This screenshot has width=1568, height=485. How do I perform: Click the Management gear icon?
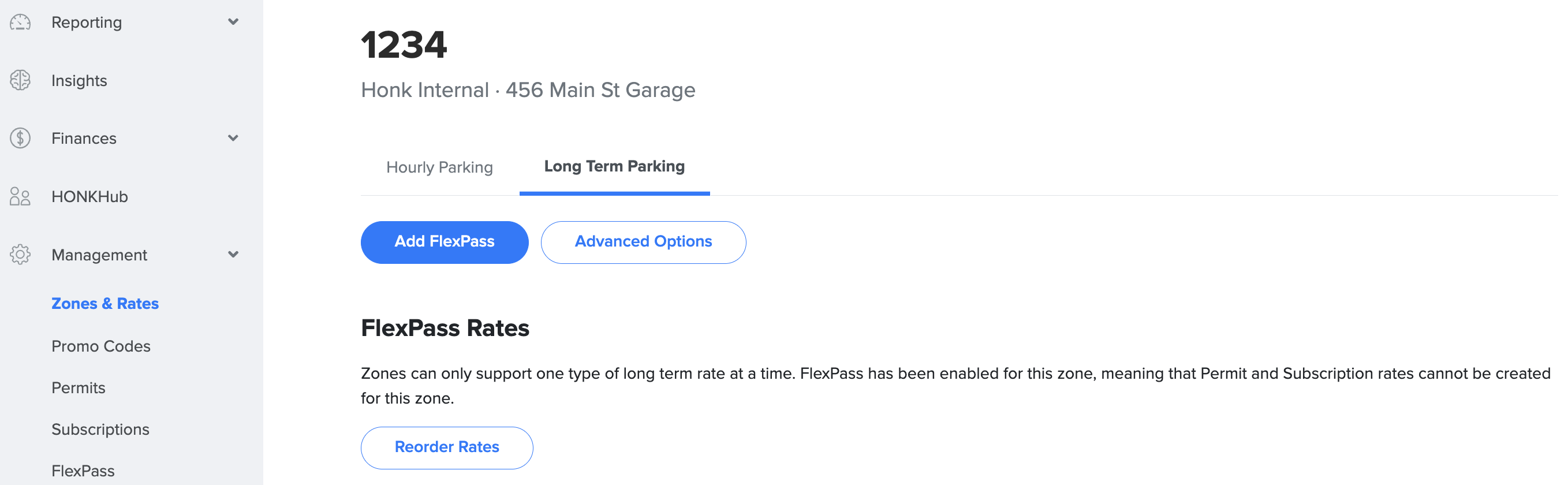(x=20, y=255)
